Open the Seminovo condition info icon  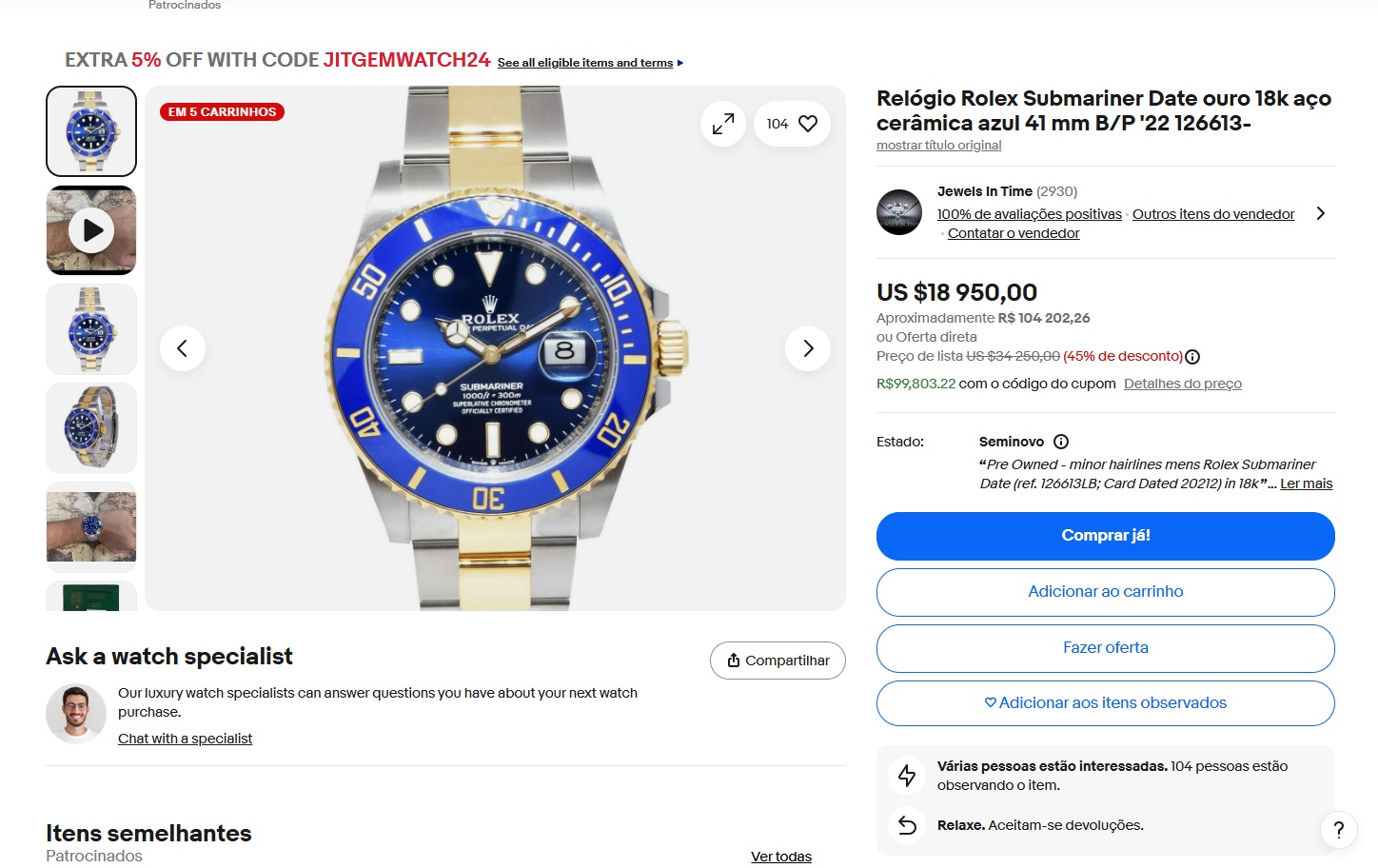[1061, 442]
